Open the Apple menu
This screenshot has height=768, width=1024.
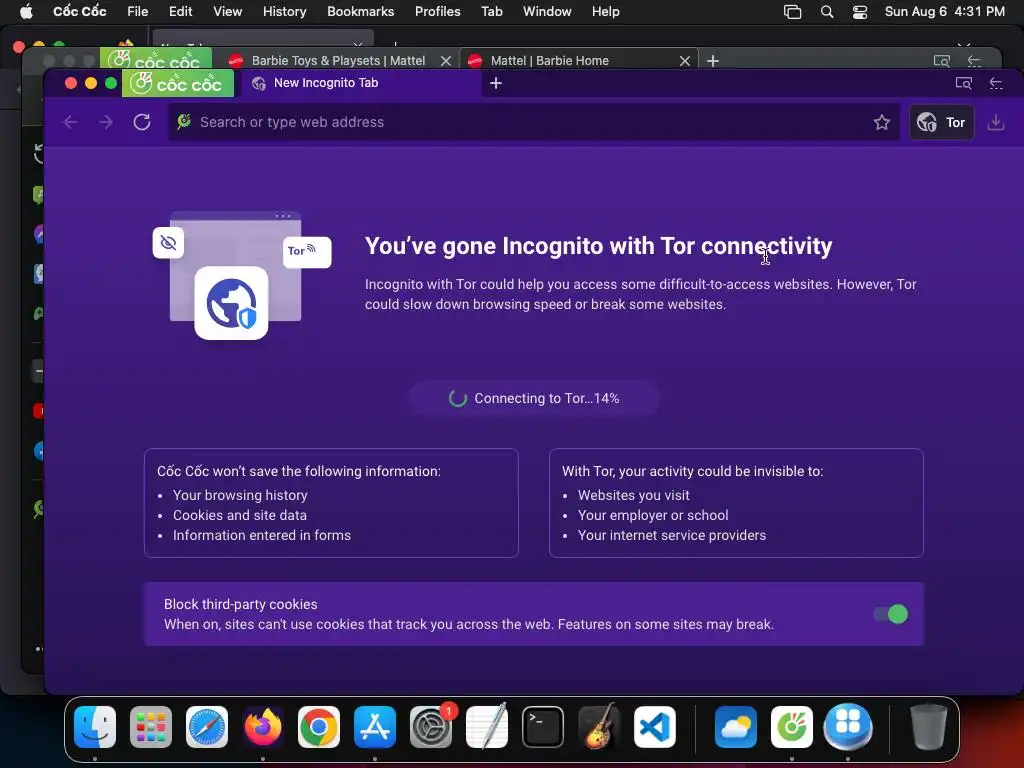click(x=26, y=11)
